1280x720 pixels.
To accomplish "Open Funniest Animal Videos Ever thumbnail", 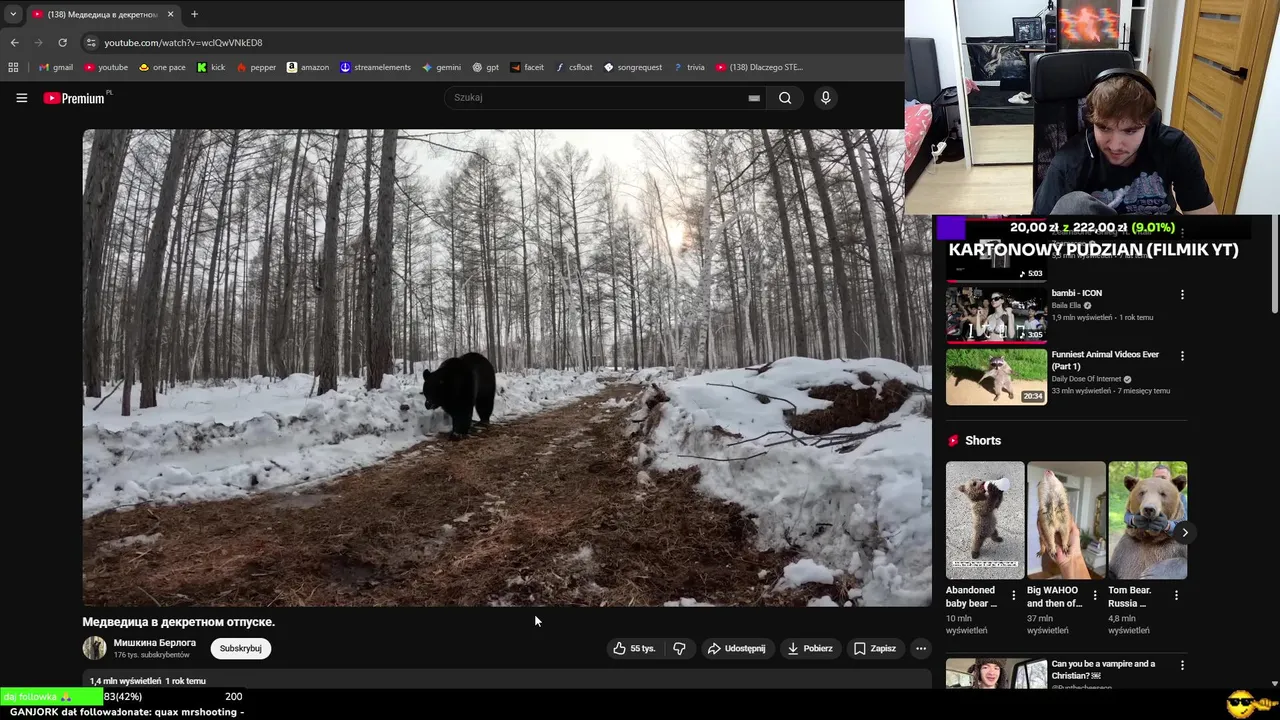I will tap(996, 376).
